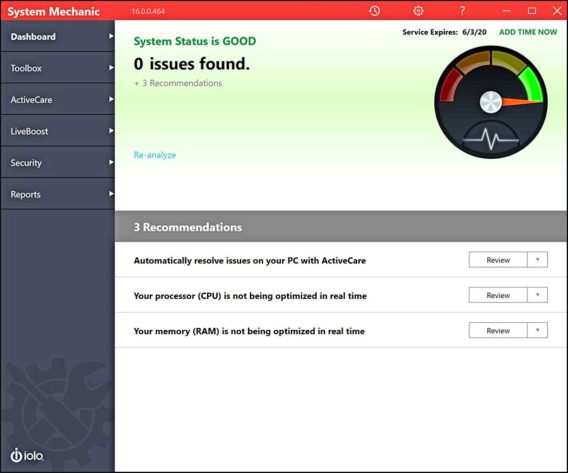Screen dimensions: 568x473
Task: Open the Dashboard menu item
Action: (x=58, y=36)
